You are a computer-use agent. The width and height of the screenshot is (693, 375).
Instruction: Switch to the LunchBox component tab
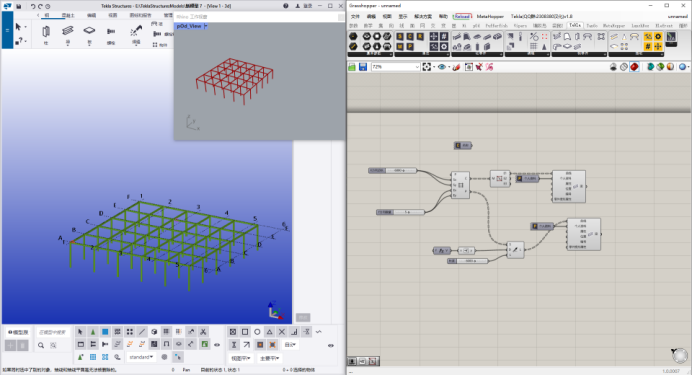640,26
